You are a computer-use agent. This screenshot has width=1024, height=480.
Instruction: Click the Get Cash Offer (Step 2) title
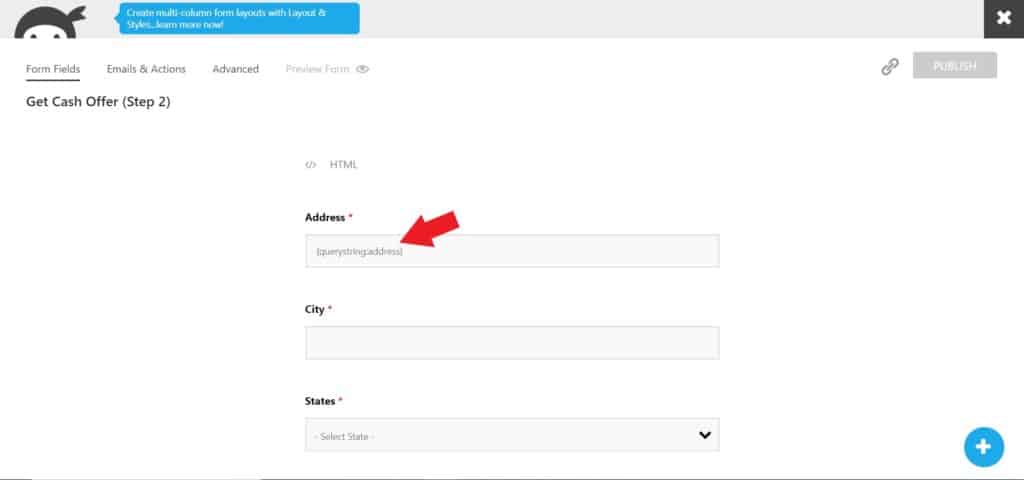click(98, 103)
